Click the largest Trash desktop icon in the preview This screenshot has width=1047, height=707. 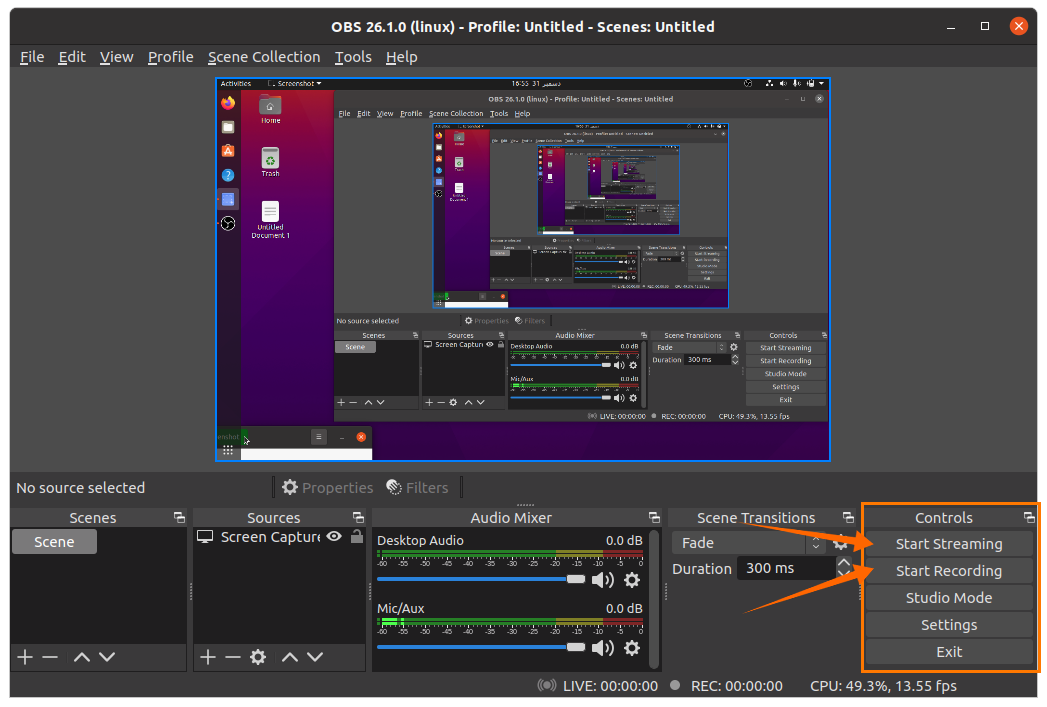point(270,158)
